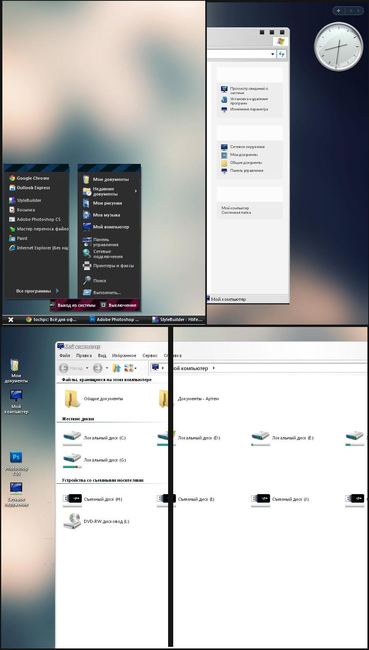Image resolution: width=369 pixels, height=650 pixels.
Task: Launch Adobe Photoshop CS from start menu
Action: [x=35, y=219]
